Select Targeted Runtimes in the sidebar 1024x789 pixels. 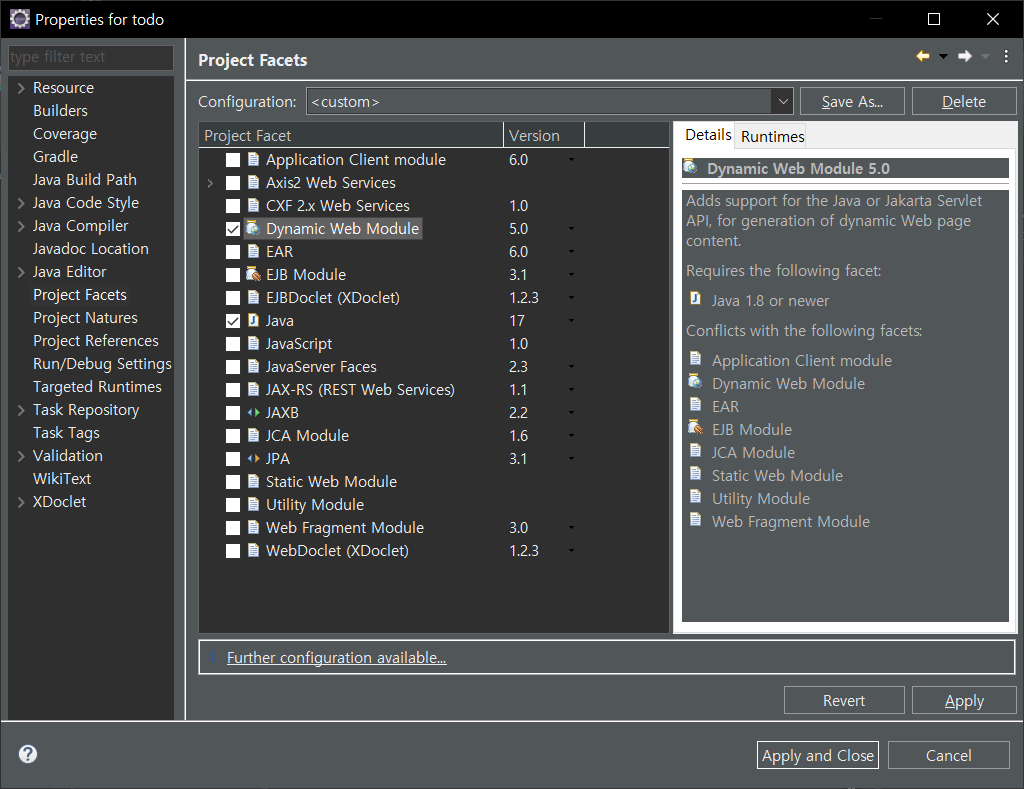pyautogui.click(x=97, y=387)
